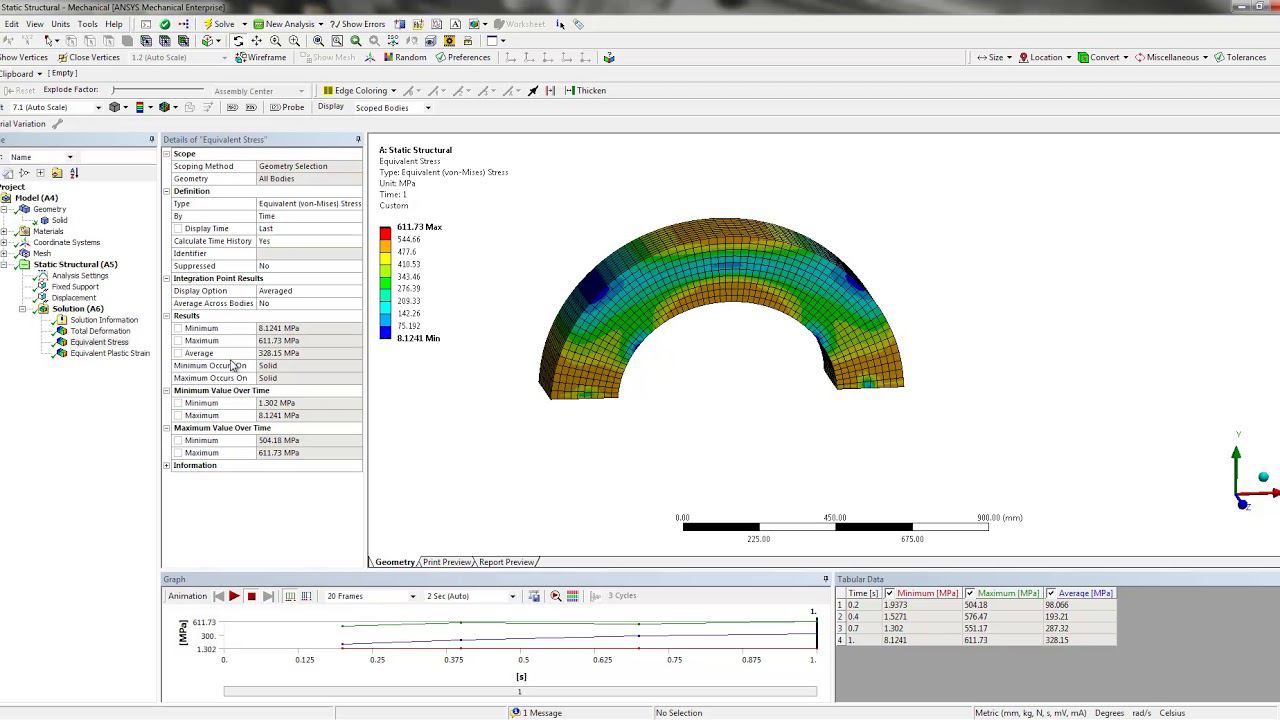
Task: Open the Preferences button
Action: [x=462, y=58]
